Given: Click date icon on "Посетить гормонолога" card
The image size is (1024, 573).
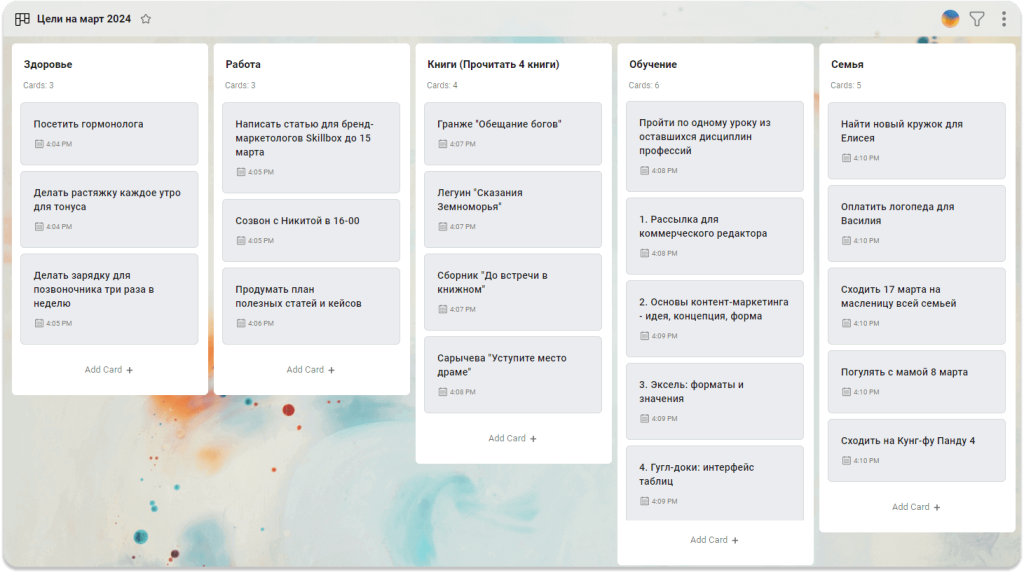Looking at the screenshot, I should pyautogui.click(x=39, y=144).
